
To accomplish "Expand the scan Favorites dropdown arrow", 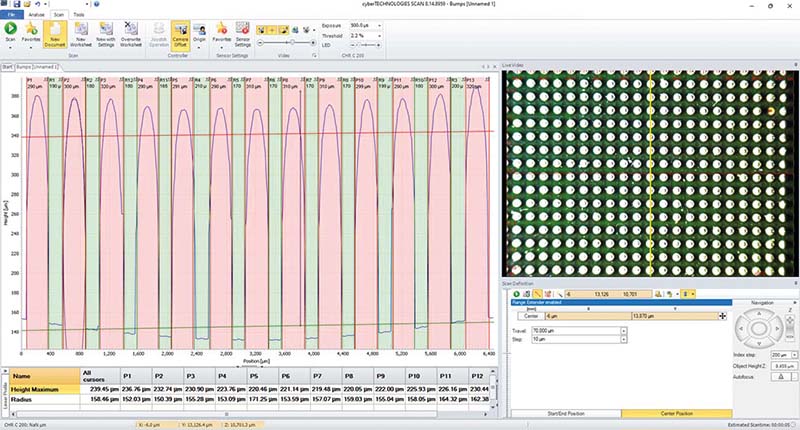I will tap(31, 47).
